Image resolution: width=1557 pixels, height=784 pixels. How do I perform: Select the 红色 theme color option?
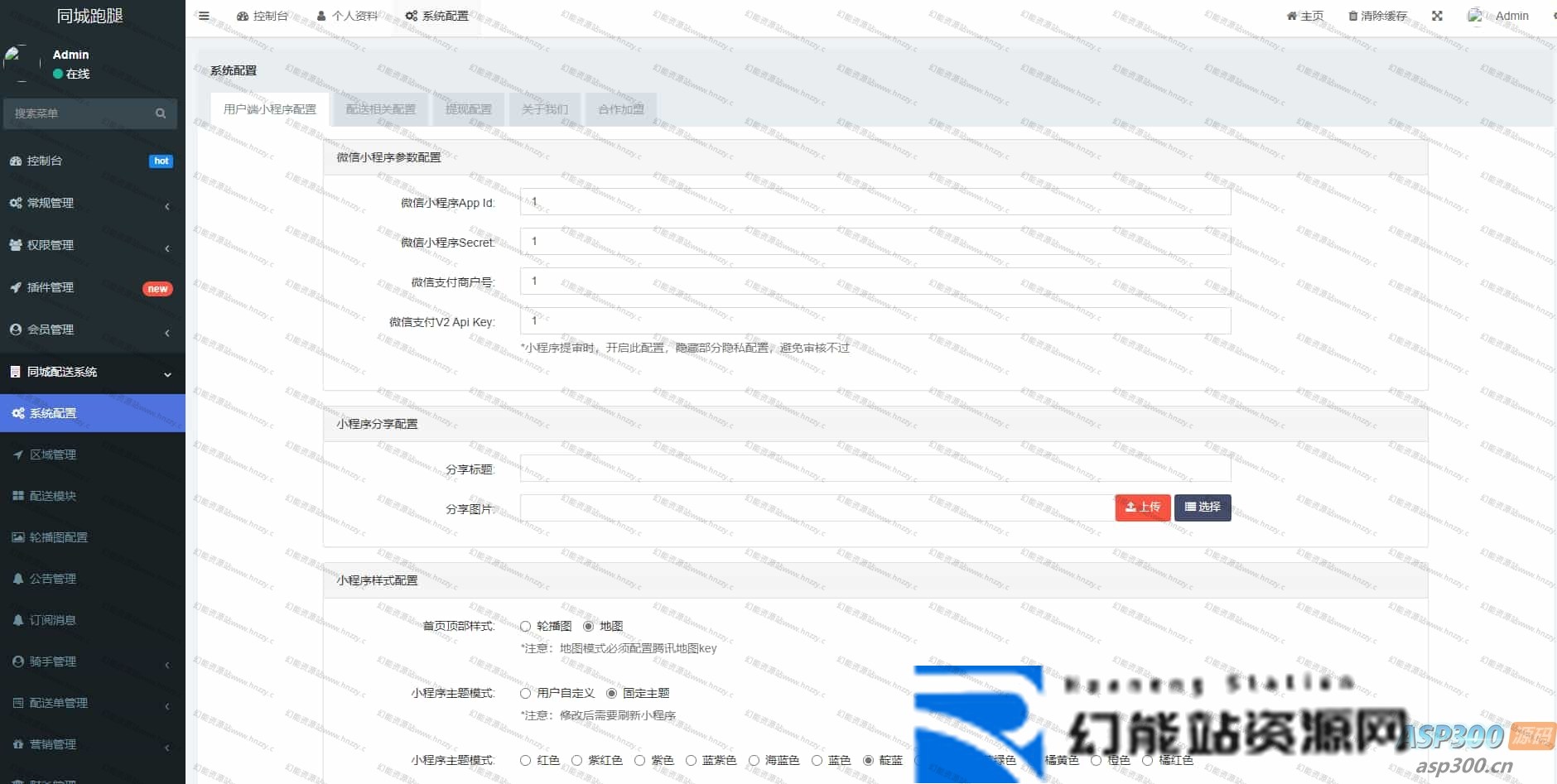pyautogui.click(x=526, y=761)
